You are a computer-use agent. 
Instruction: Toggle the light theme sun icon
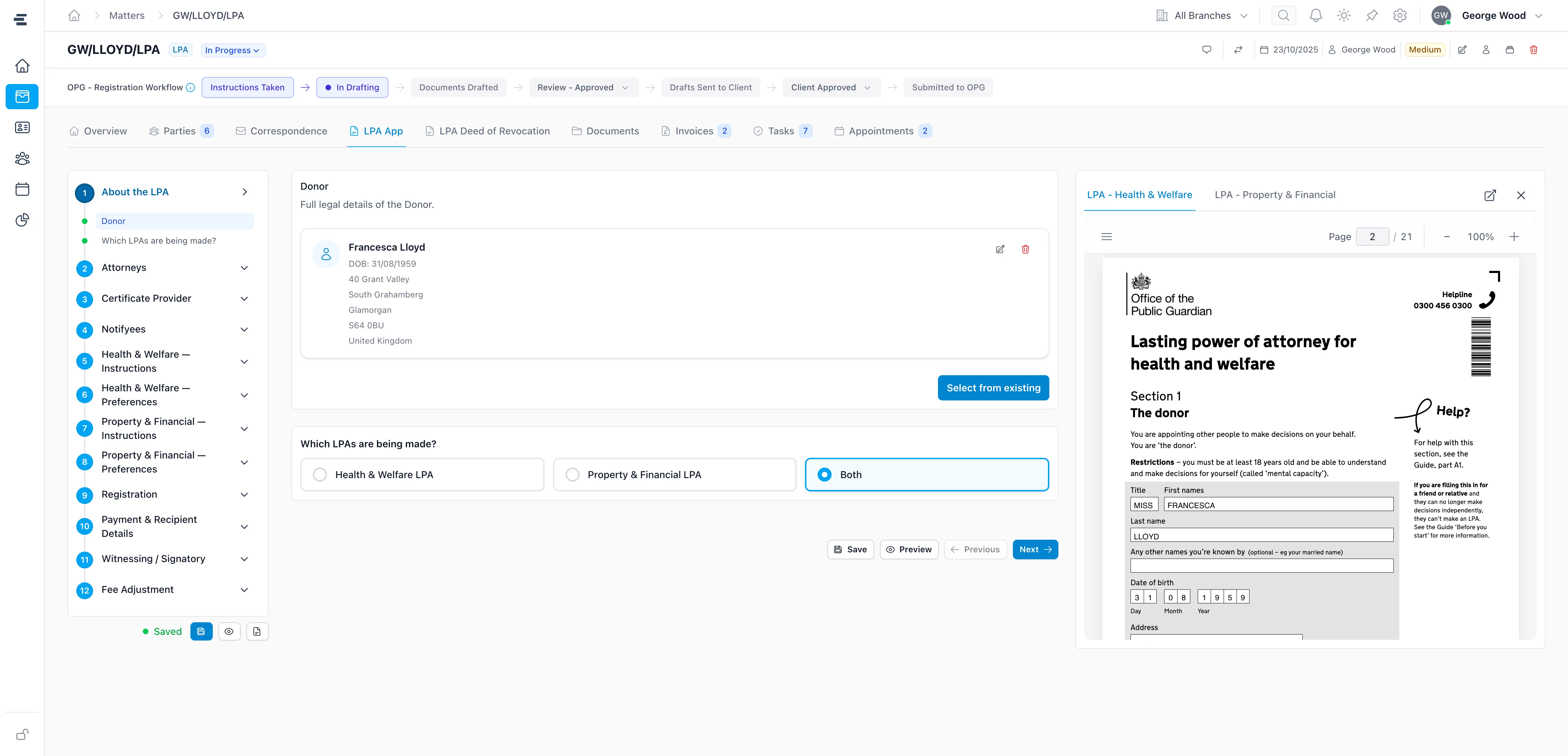tap(1343, 16)
